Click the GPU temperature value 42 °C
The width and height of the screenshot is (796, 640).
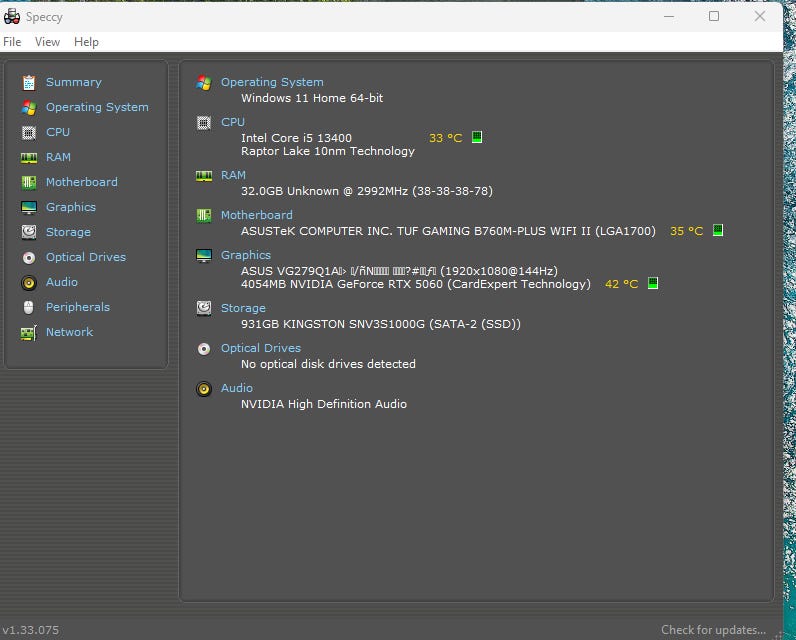[621, 284]
